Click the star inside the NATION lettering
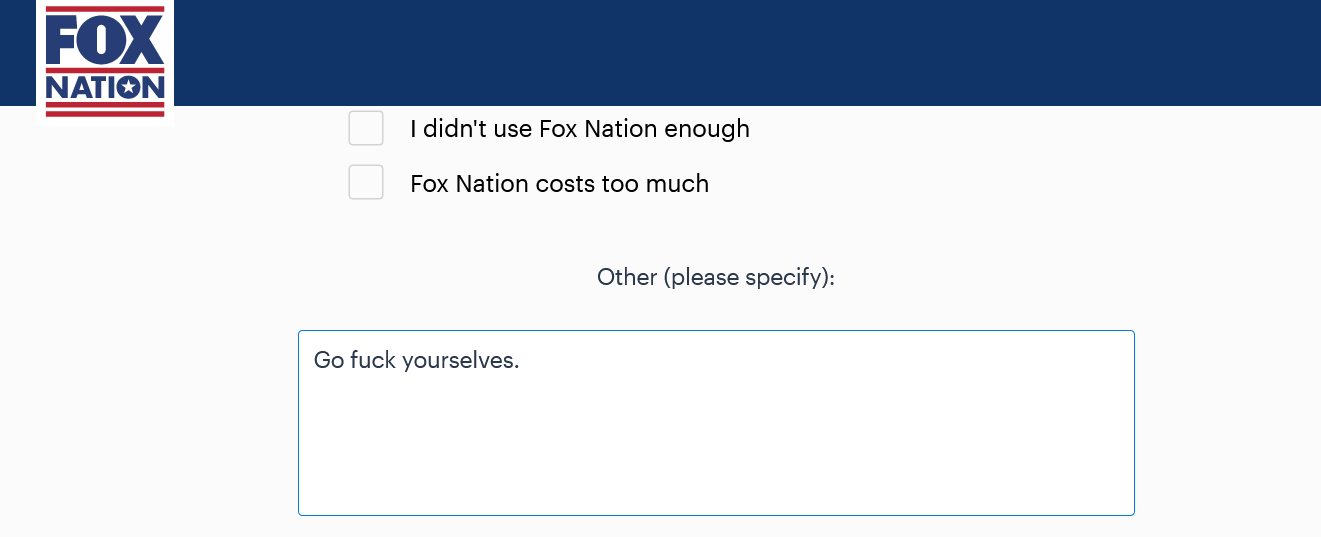 129,87
